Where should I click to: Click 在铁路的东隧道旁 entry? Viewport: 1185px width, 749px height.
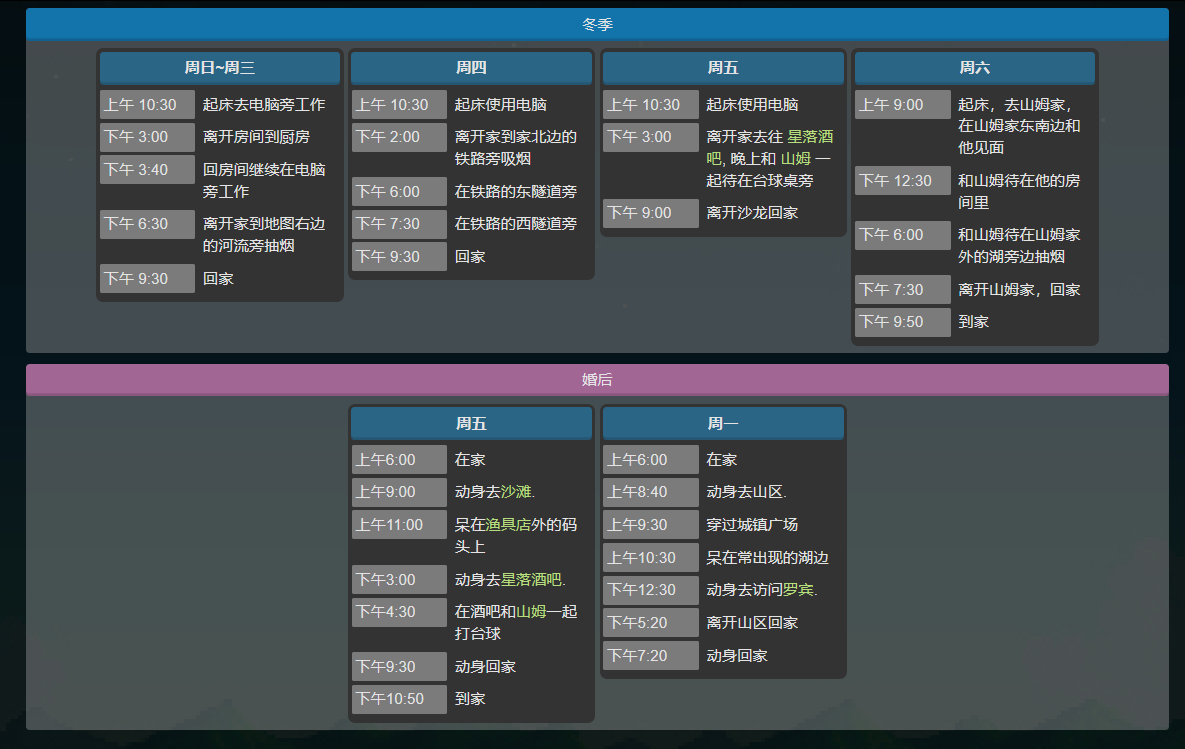click(x=515, y=192)
